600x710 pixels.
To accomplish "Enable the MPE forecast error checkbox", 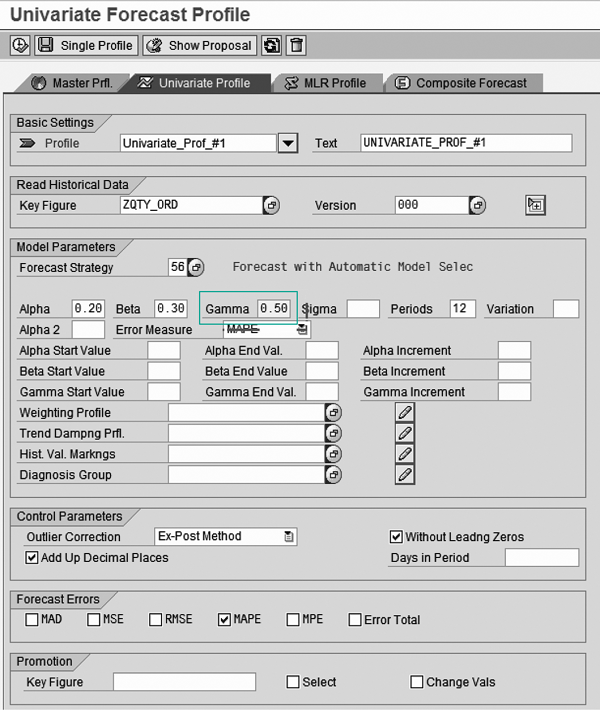I will coord(293,619).
